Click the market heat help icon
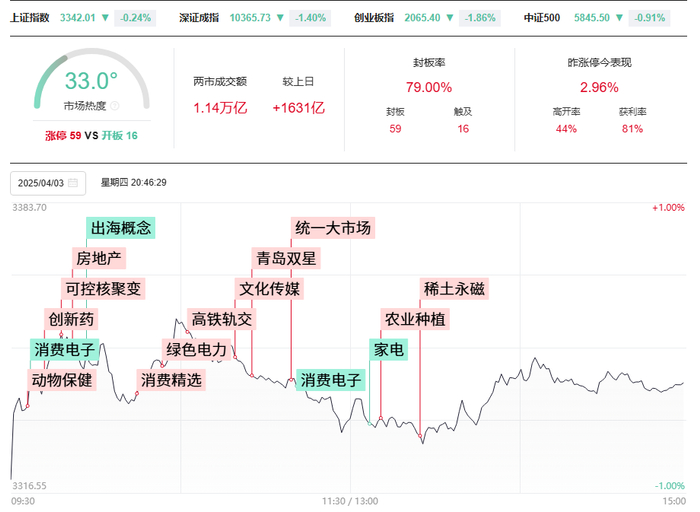Image resolution: width=700 pixels, height=512 pixels. coord(116,105)
